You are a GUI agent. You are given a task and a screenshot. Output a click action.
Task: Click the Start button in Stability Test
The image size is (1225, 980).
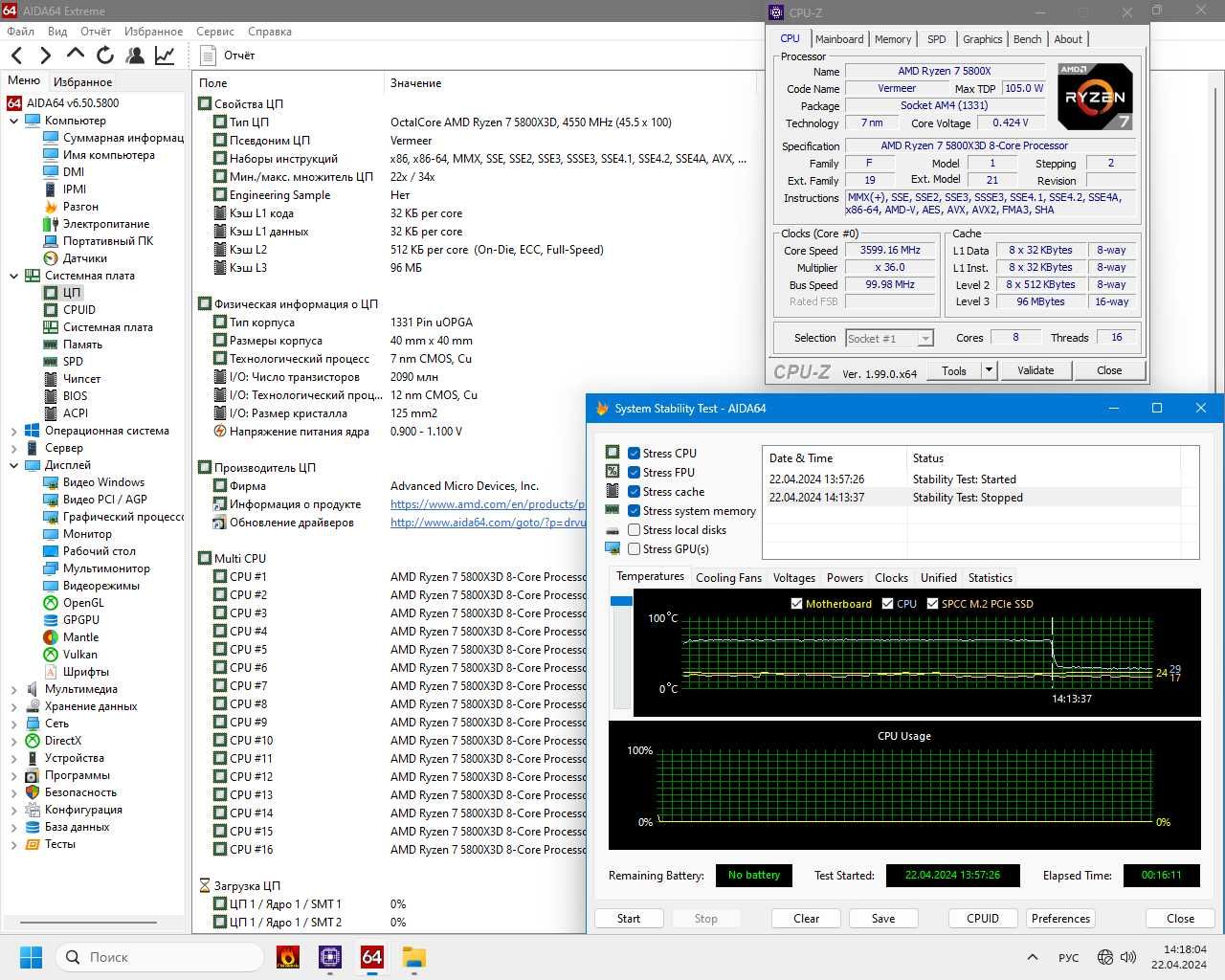pos(629,918)
